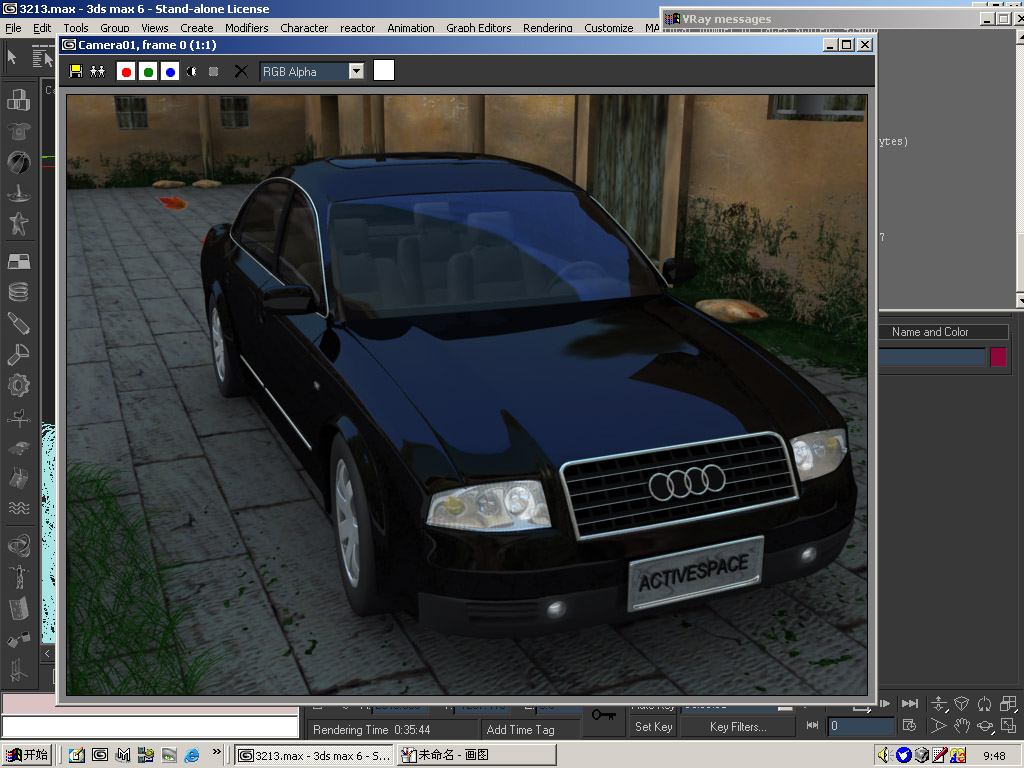Click the white color swatch in frame toolbar

tap(383, 70)
